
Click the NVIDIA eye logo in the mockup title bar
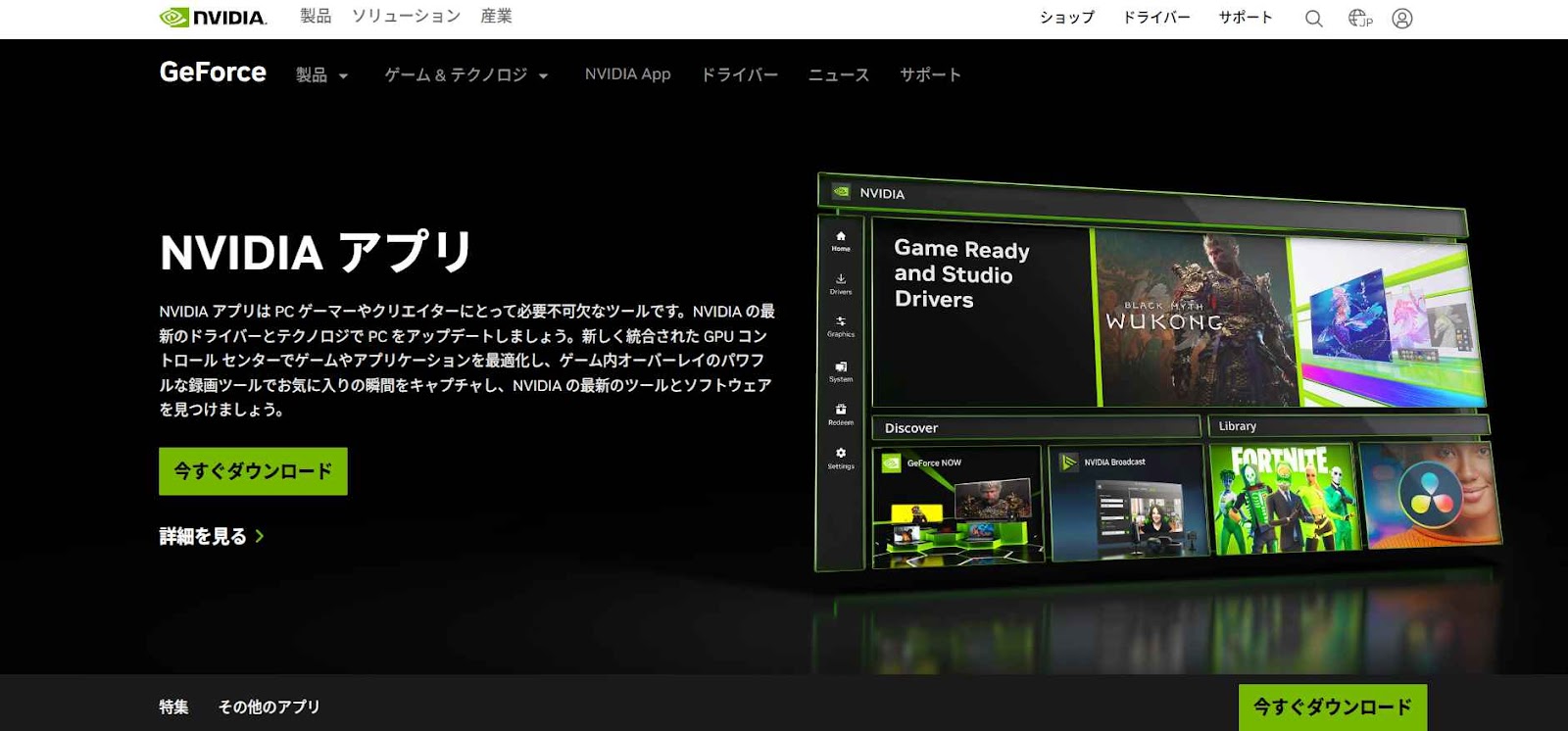[841, 192]
